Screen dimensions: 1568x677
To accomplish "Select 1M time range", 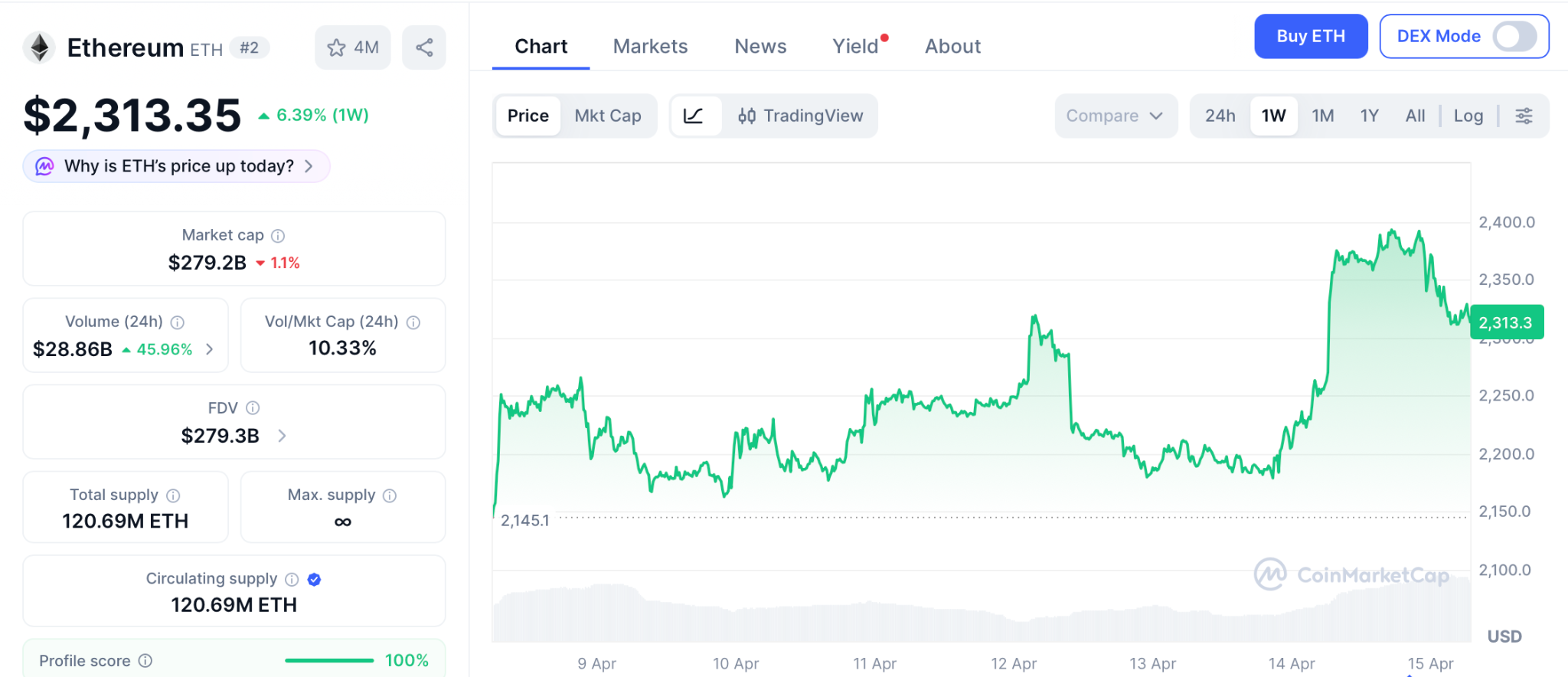I will click(1322, 116).
